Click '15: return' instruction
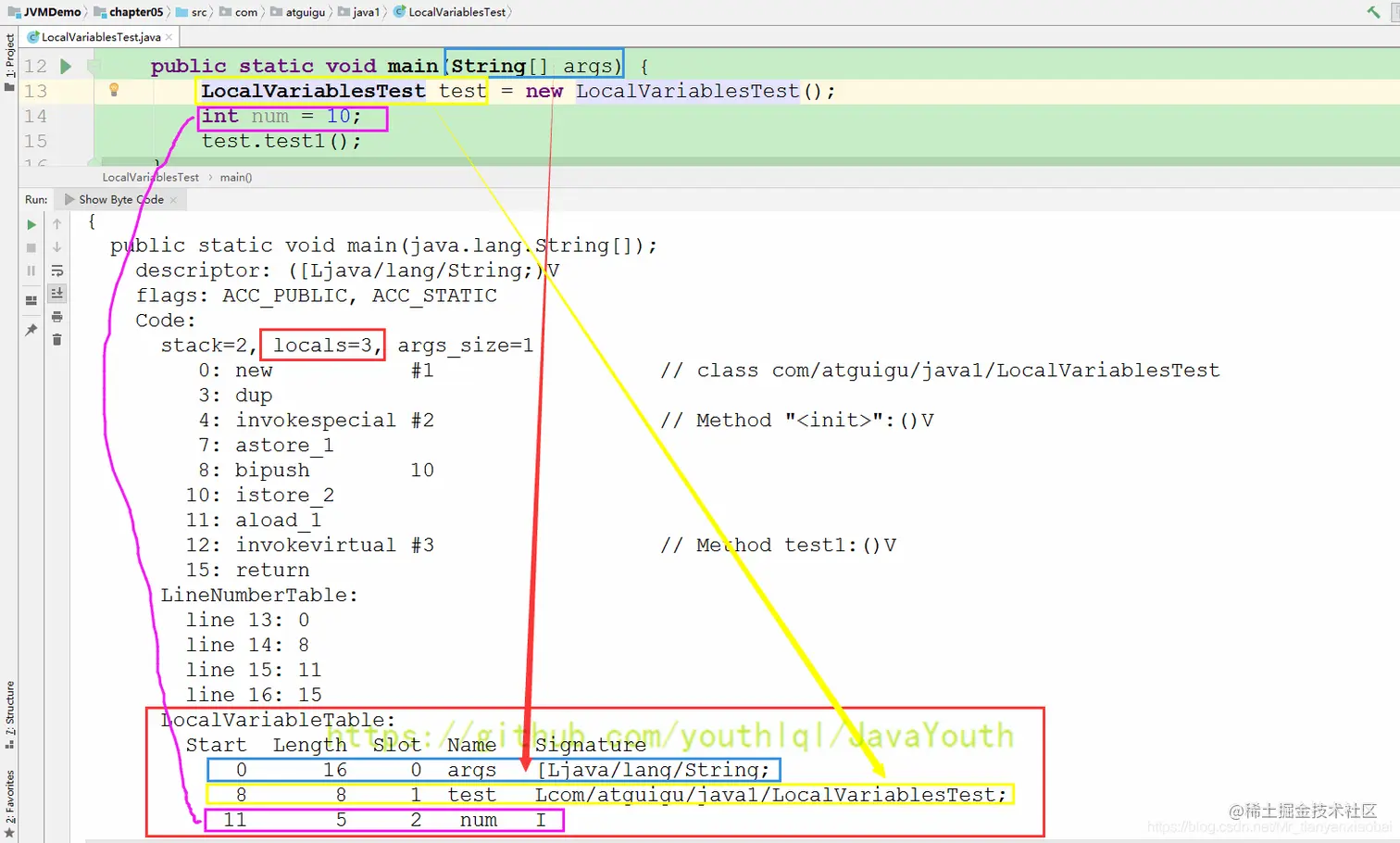The width and height of the screenshot is (1400, 843). 248,571
